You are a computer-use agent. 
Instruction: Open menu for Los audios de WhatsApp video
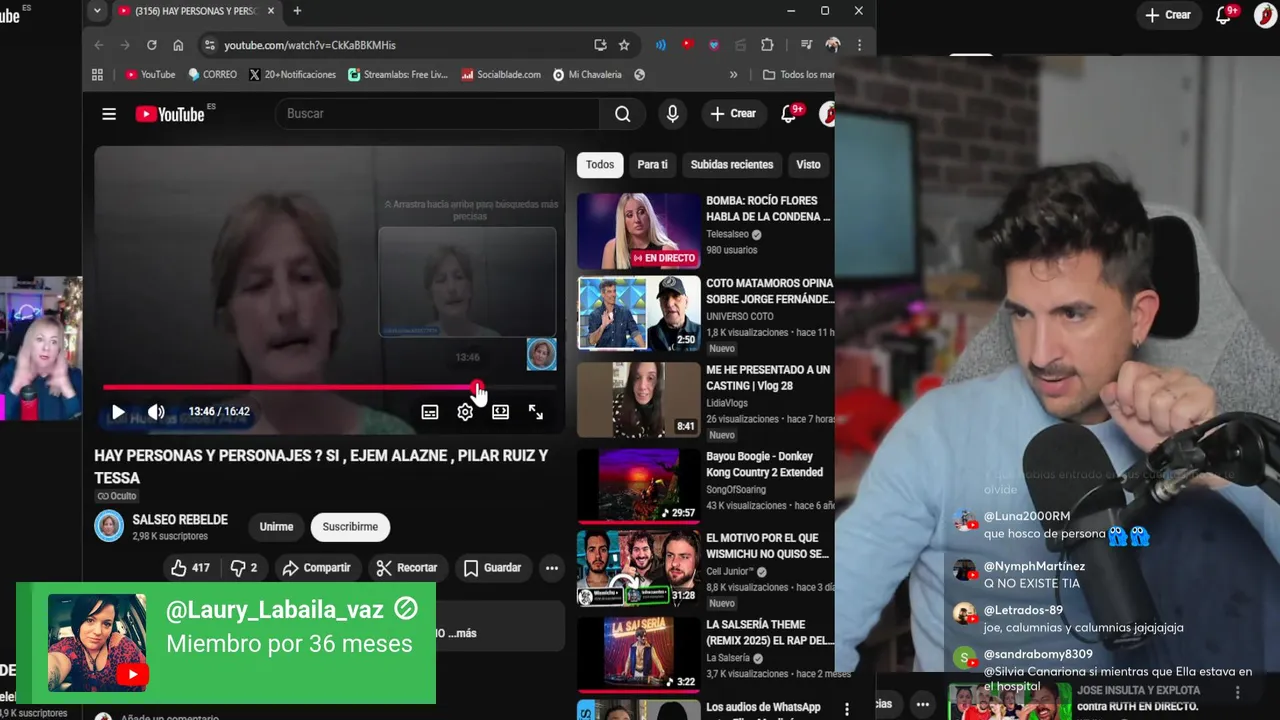[x=847, y=709]
